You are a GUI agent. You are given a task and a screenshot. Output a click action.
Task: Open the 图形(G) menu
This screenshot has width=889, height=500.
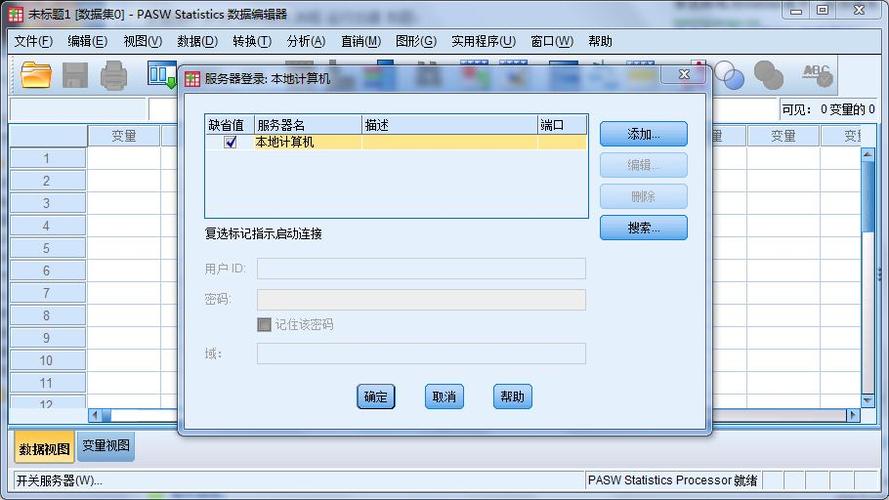click(415, 41)
